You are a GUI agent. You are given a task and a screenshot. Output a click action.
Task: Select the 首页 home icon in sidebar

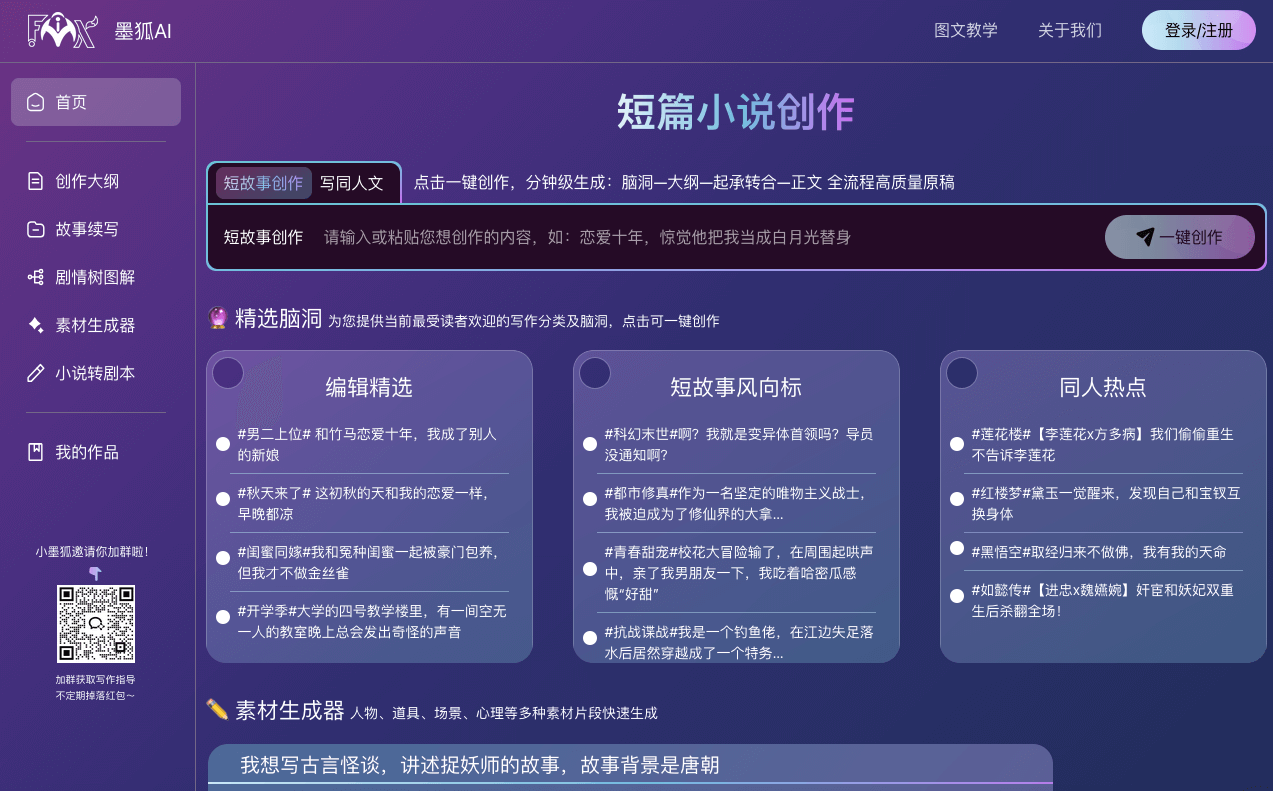point(34,102)
